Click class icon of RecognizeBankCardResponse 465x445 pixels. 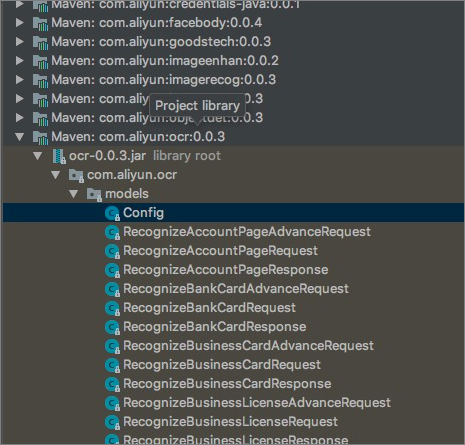(112, 327)
